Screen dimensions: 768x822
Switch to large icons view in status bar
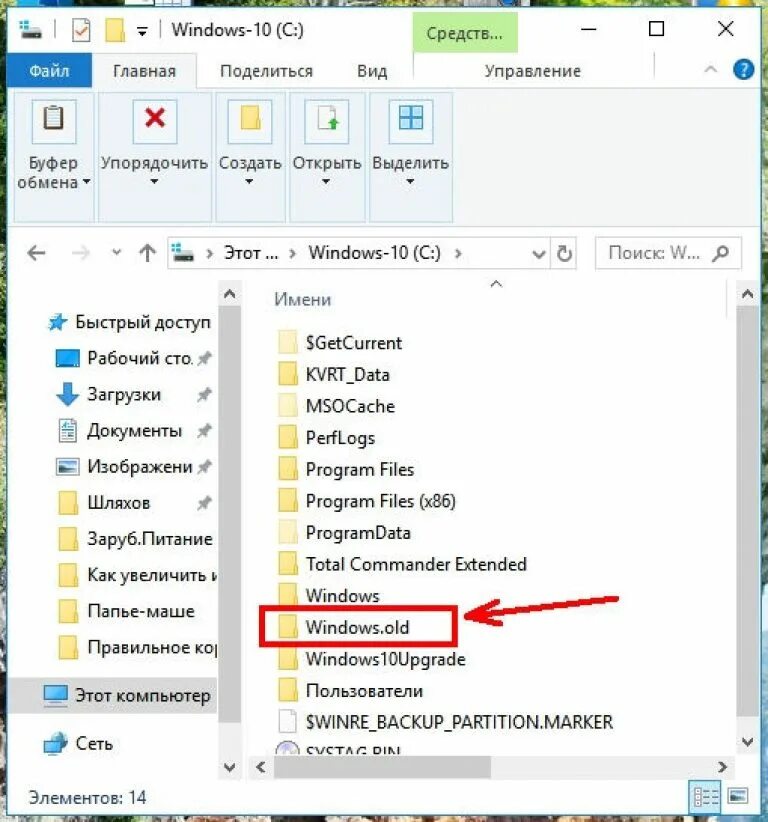pos(737,796)
